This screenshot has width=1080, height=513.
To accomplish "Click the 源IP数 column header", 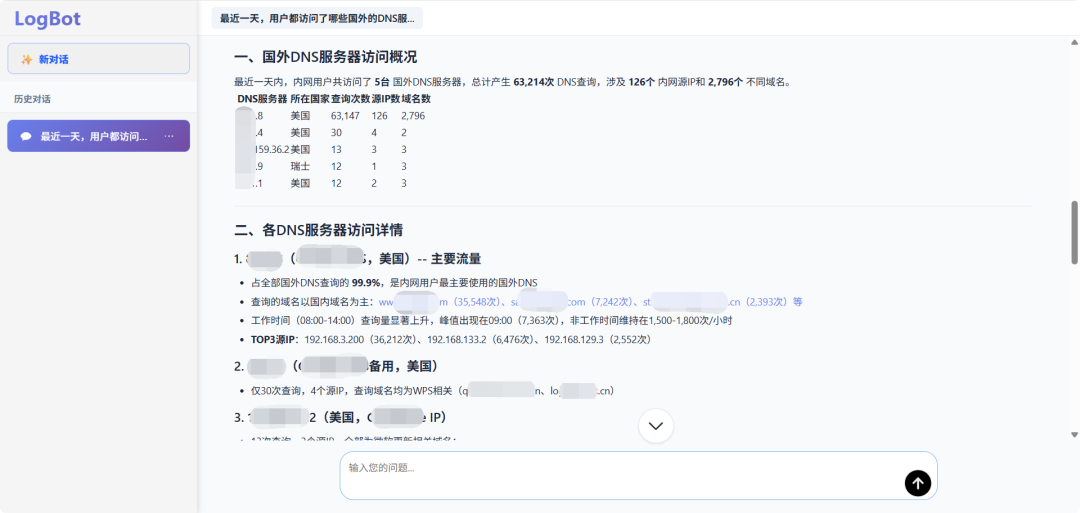I will (x=386, y=98).
